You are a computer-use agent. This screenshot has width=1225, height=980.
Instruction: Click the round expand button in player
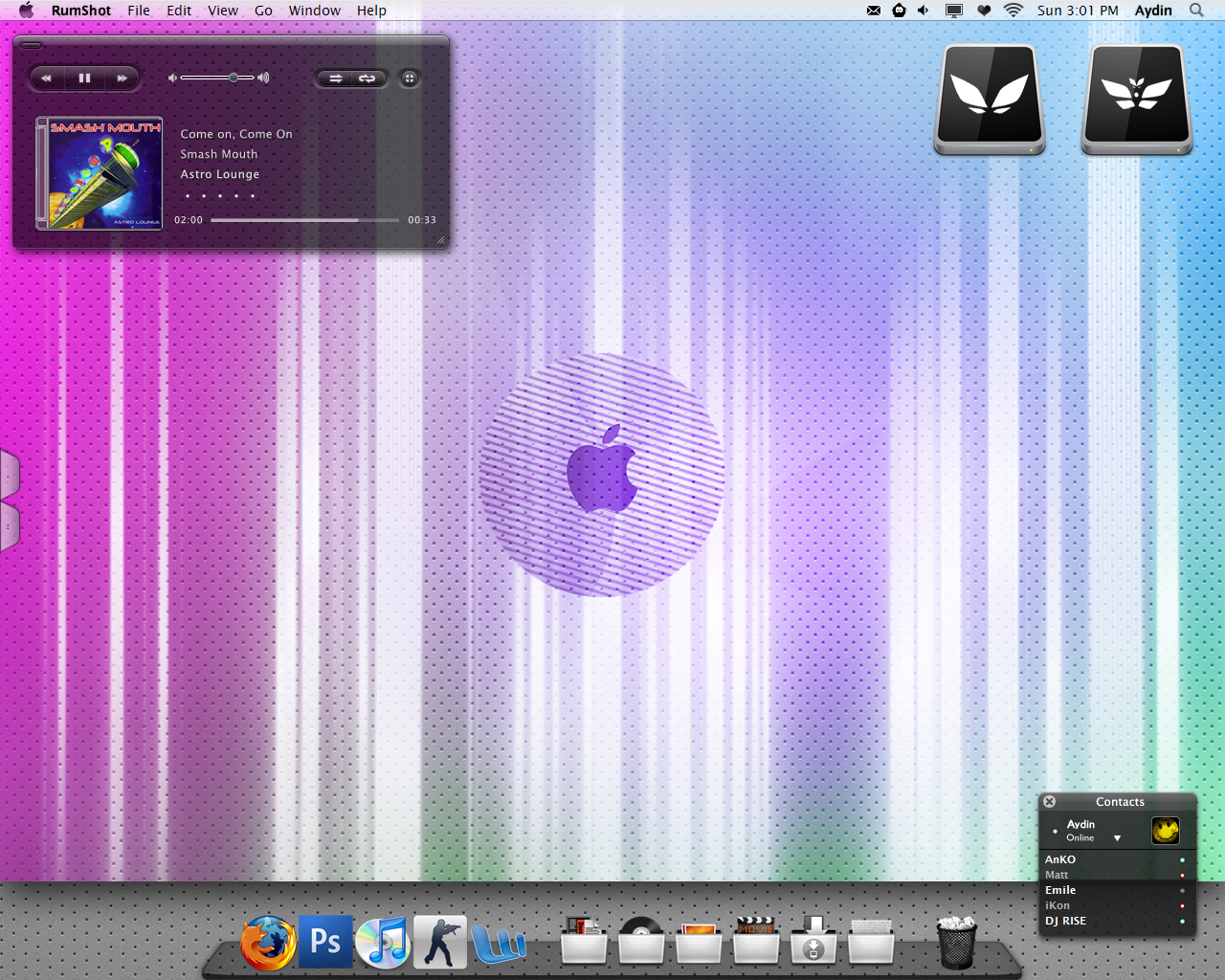pyautogui.click(x=410, y=78)
